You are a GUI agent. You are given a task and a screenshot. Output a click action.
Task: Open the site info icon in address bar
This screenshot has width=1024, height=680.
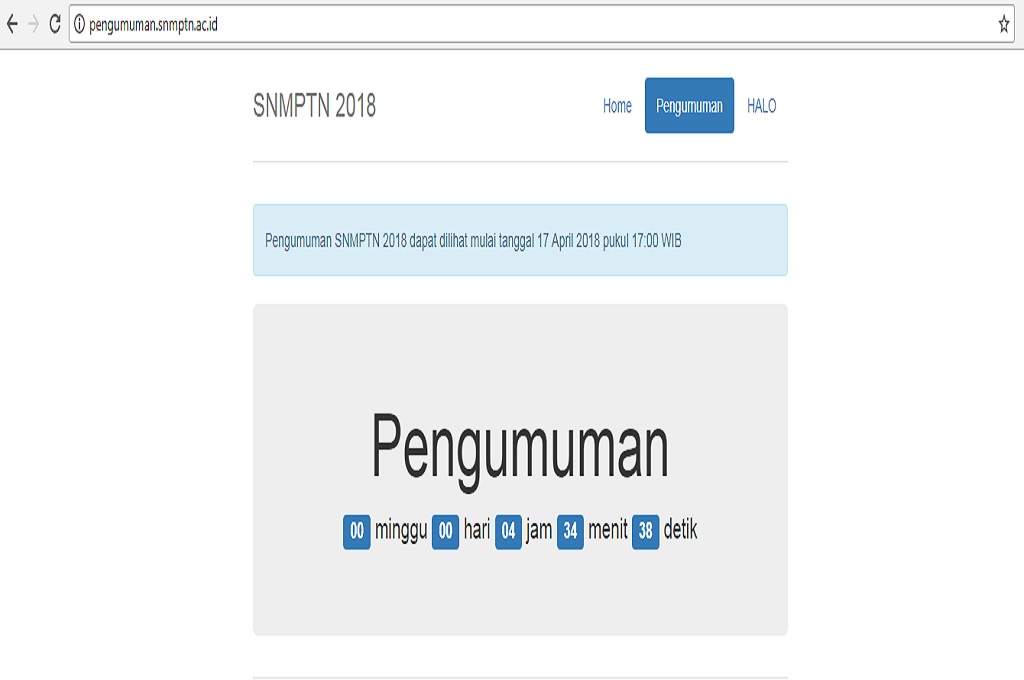(x=79, y=25)
